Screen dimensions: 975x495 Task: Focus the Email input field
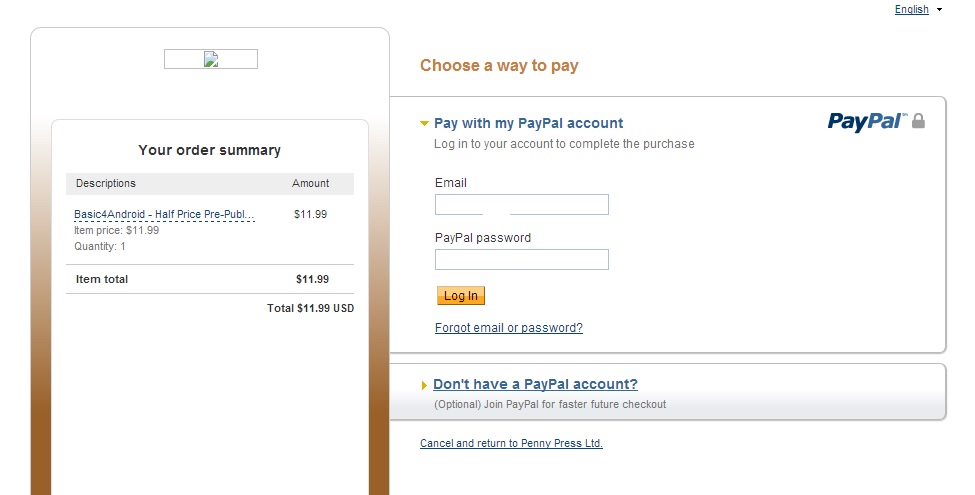(521, 205)
